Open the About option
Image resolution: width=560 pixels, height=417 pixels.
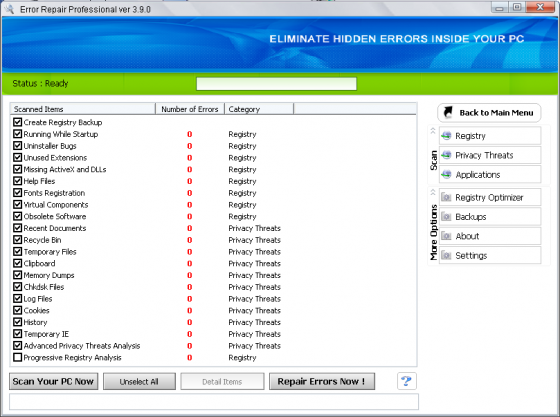[x=490, y=236]
